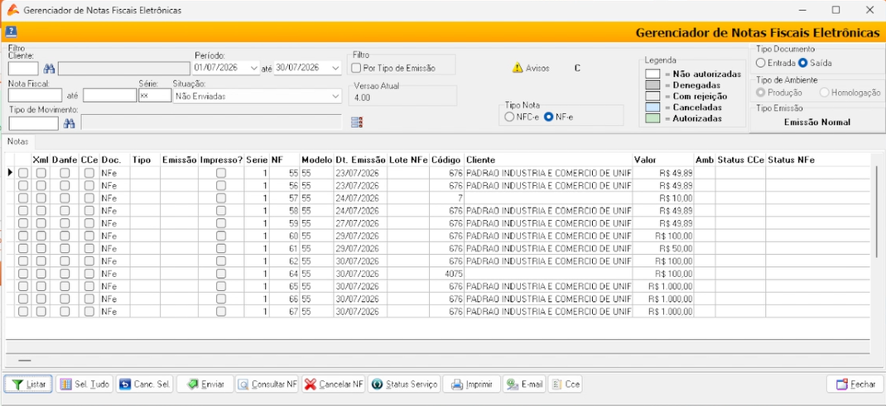This screenshot has width=886, height=406.
Task: Select Entrada document type
Action: [761, 63]
